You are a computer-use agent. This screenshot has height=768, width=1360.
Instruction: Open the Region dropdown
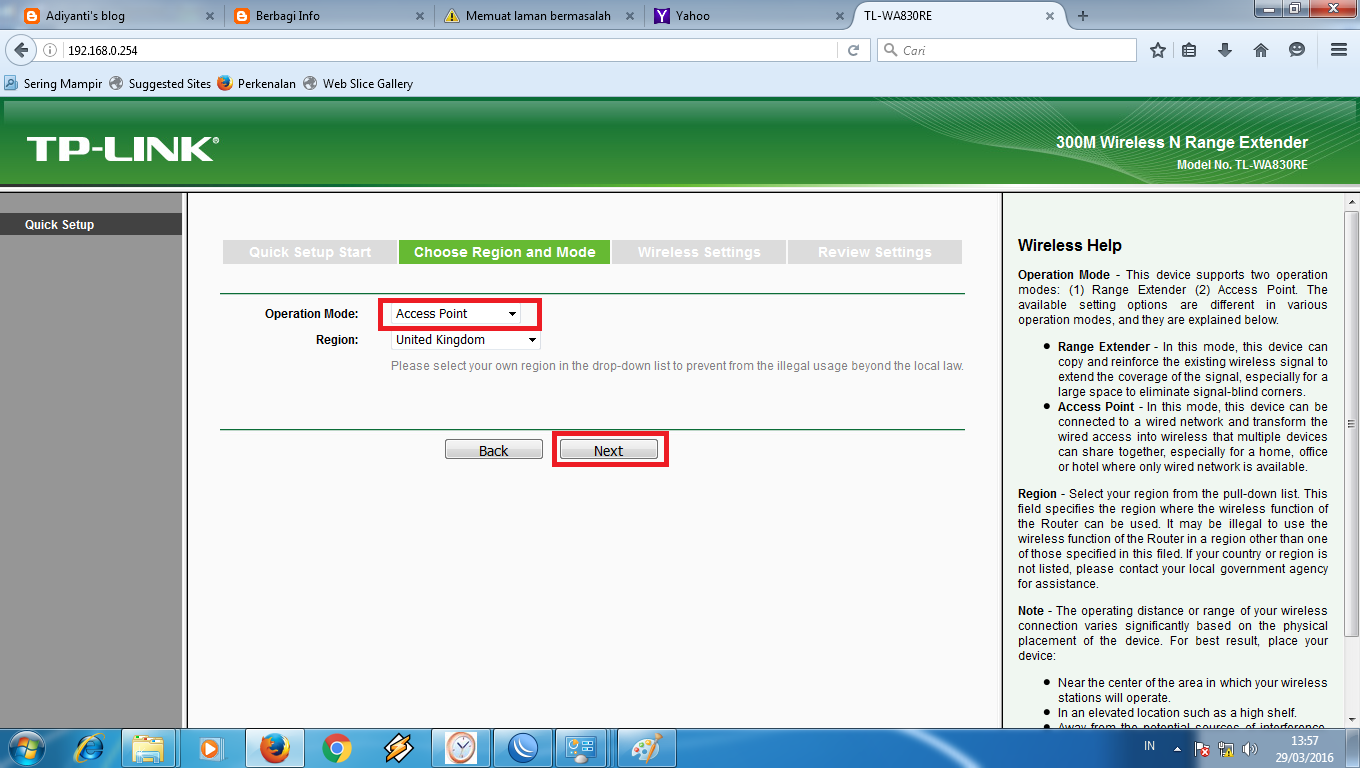pyautogui.click(x=466, y=340)
